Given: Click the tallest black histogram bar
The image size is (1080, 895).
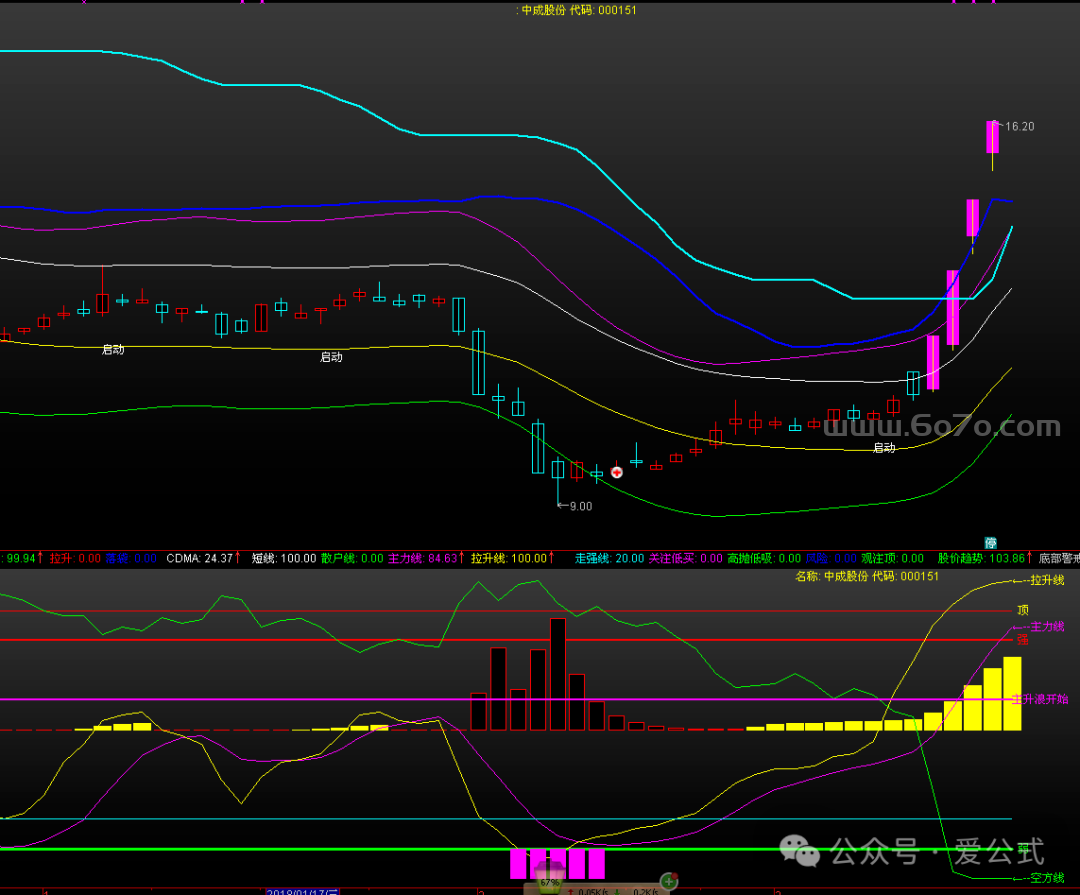Looking at the screenshot, I should coord(558,674).
